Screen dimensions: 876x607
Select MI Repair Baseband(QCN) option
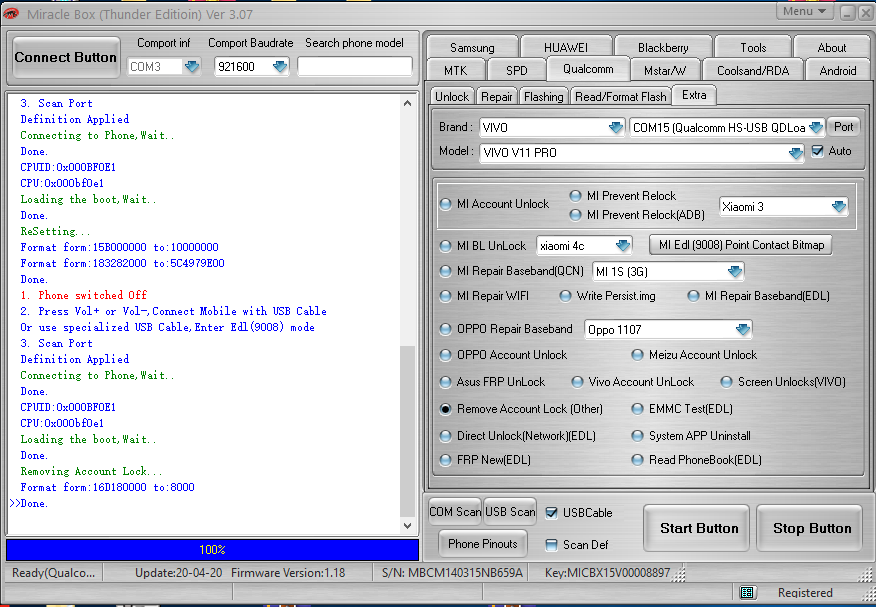[x=445, y=271]
